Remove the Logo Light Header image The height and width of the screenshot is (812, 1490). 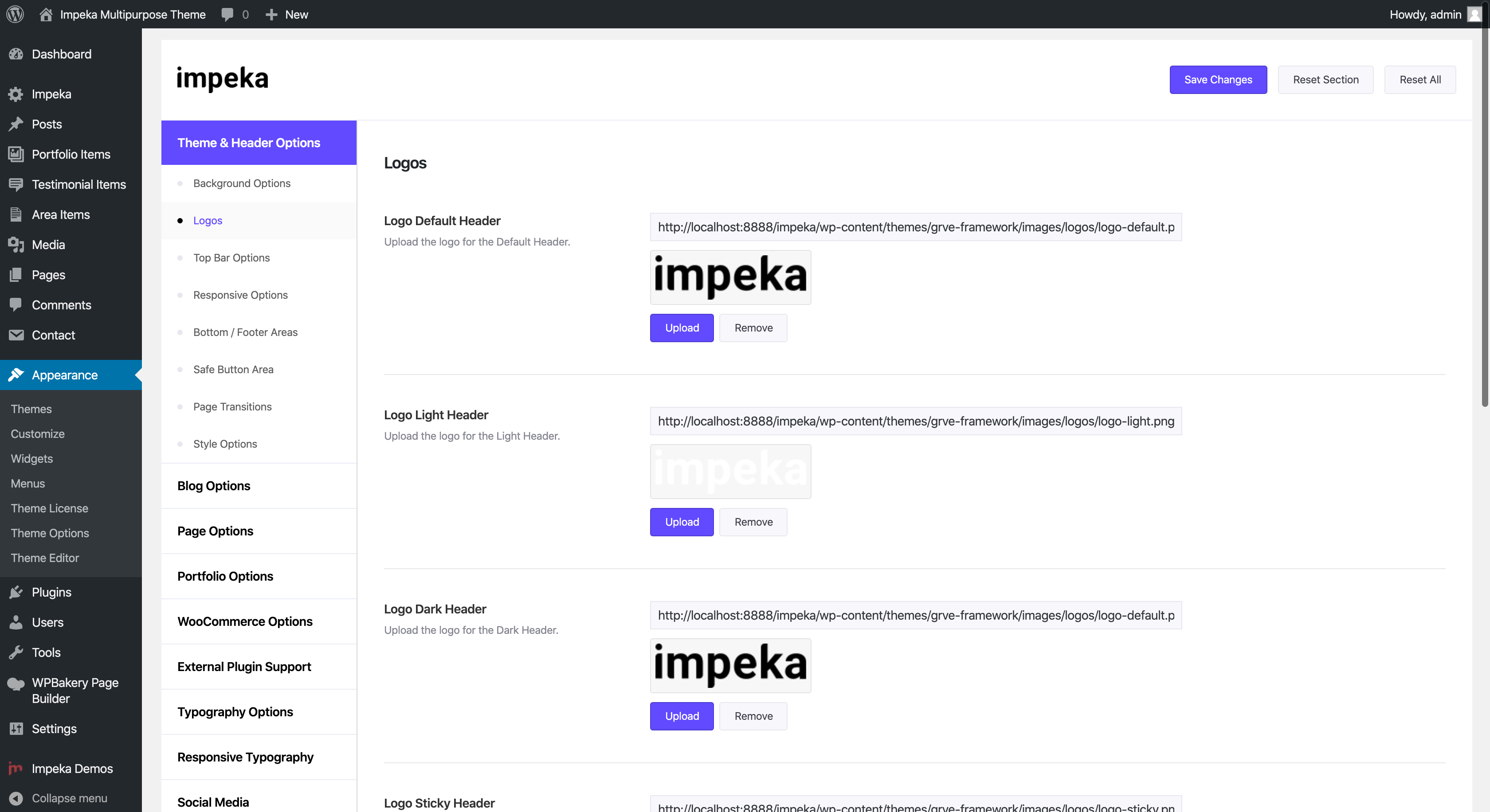pyautogui.click(x=753, y=522)
